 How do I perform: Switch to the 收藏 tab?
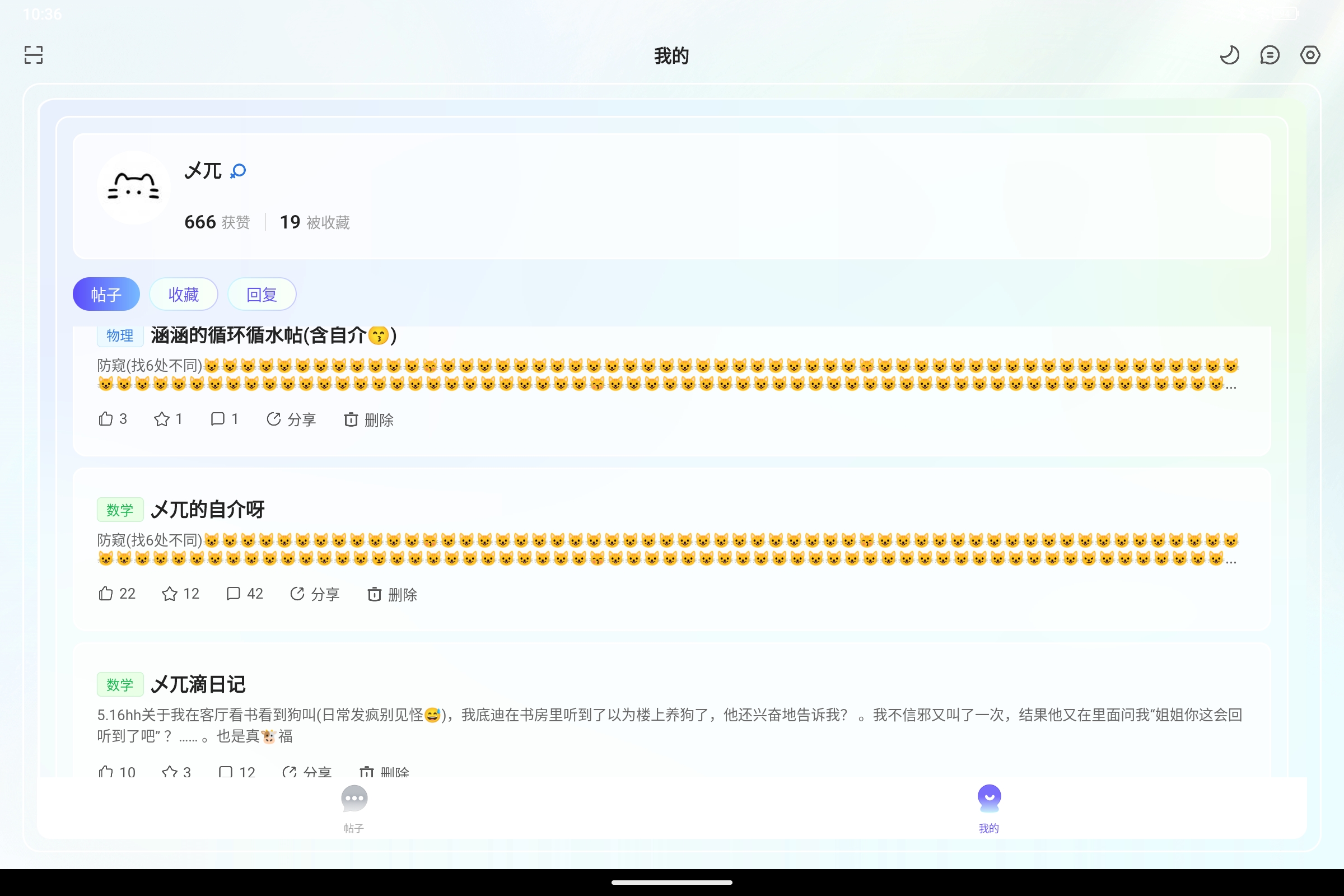(184, 295)
